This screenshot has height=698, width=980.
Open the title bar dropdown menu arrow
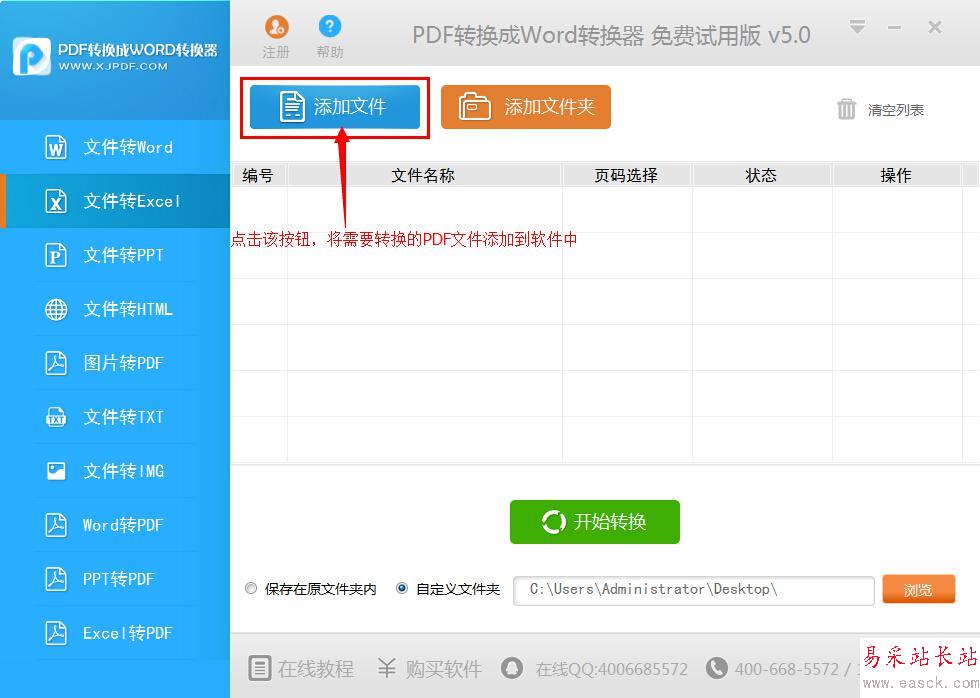click(858, 27)
